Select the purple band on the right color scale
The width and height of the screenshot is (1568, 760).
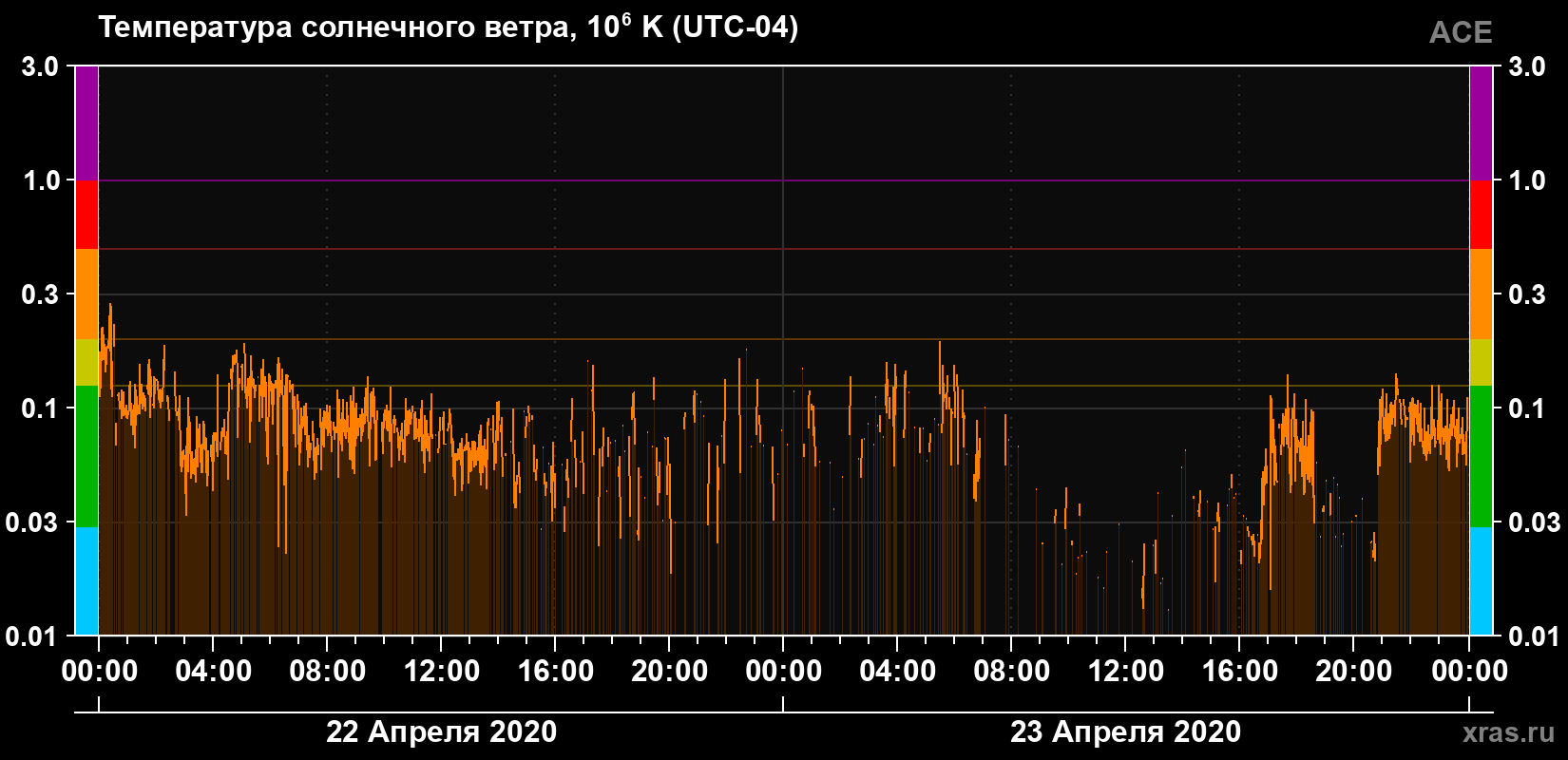click(1481, 123)
